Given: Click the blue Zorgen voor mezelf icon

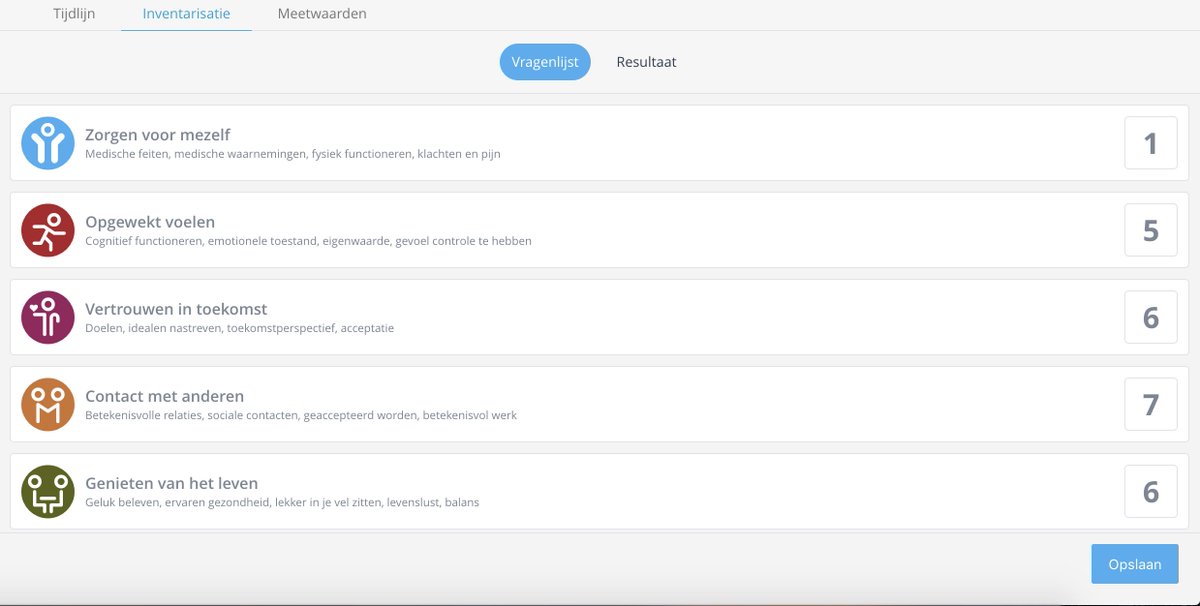Looking at the screenshot, I should point(48,143).
